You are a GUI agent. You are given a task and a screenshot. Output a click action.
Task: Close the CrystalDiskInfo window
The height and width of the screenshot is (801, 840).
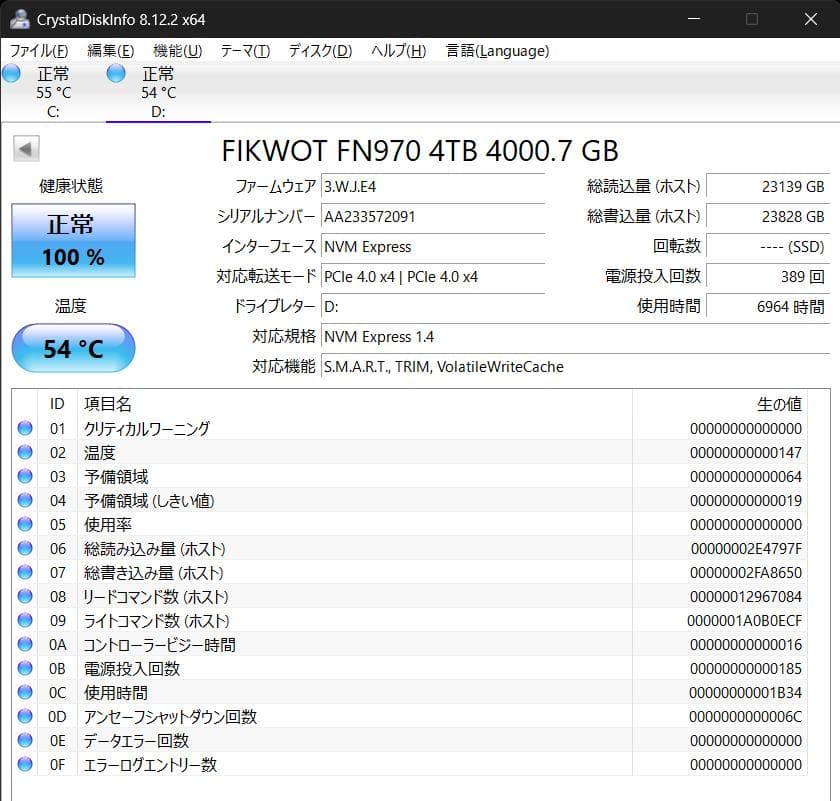(x=811, y=19)
